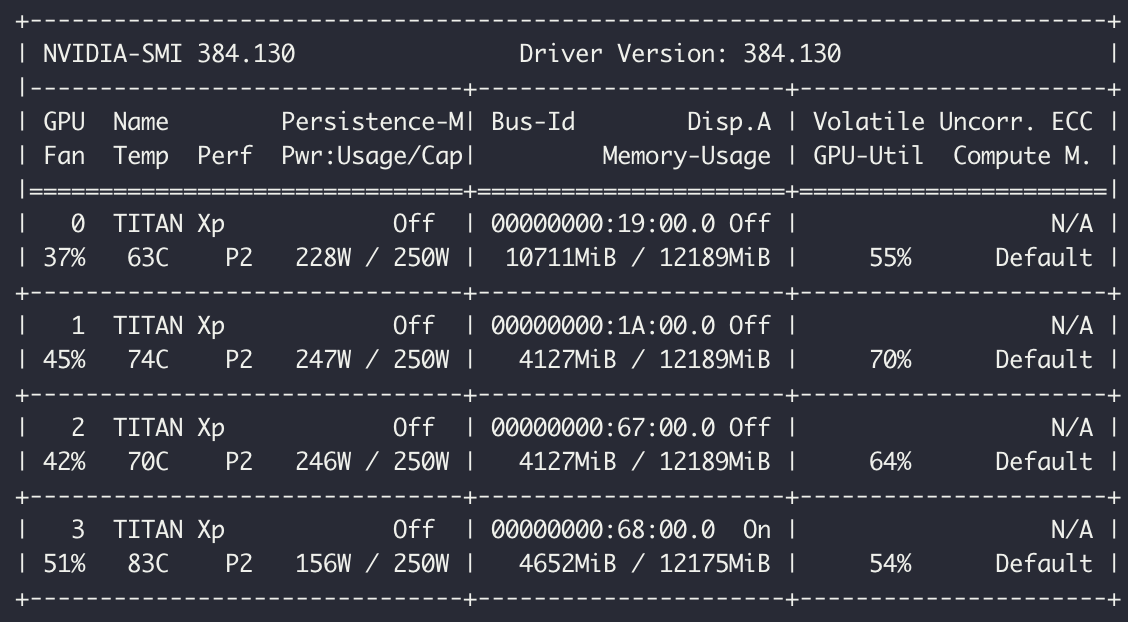1128x622 pixels.
Task: Click the 'Disp.A' column header
Action: 729,122
